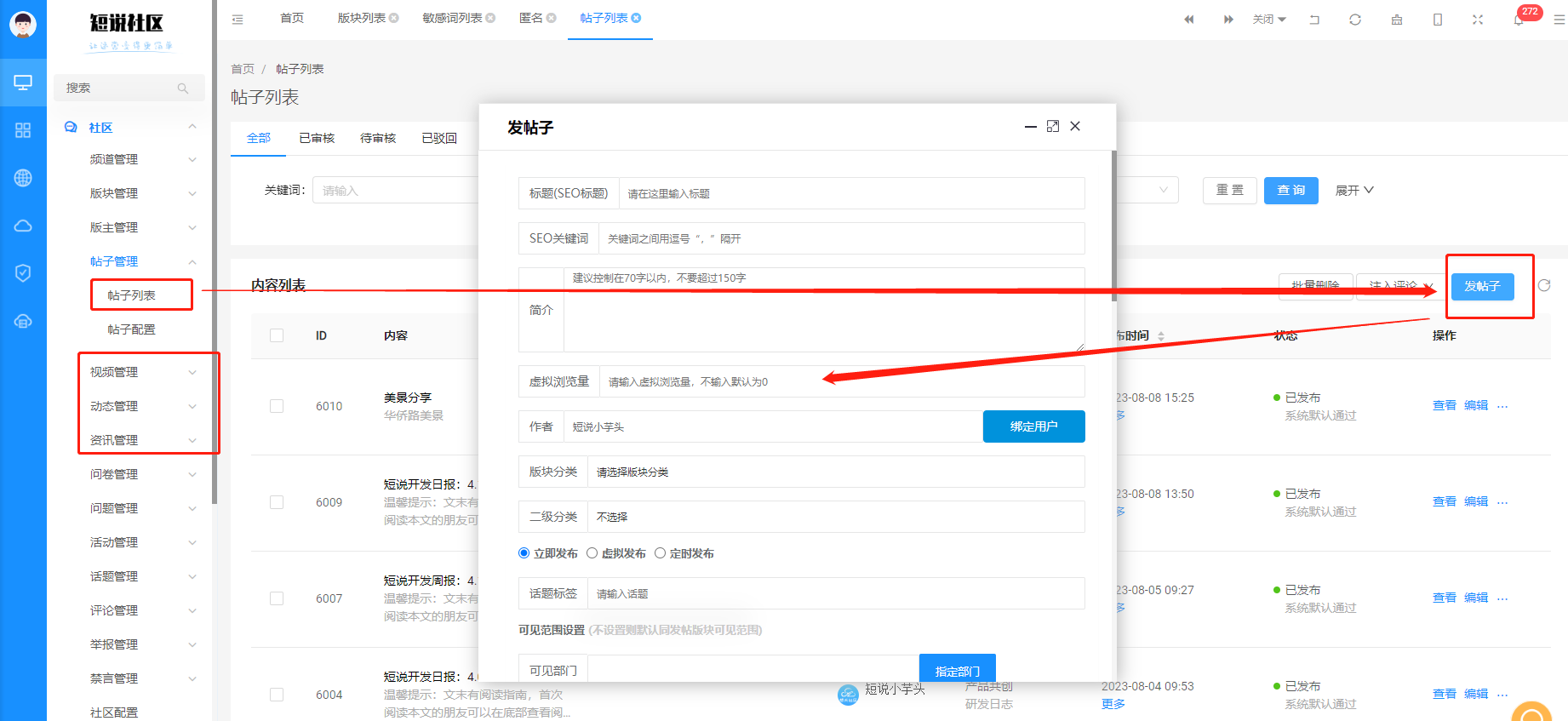Viewport: 1568px width, 721px height.
Task: Open the 关闭 dropdown in the top bar
Action: coord(1269,19)
